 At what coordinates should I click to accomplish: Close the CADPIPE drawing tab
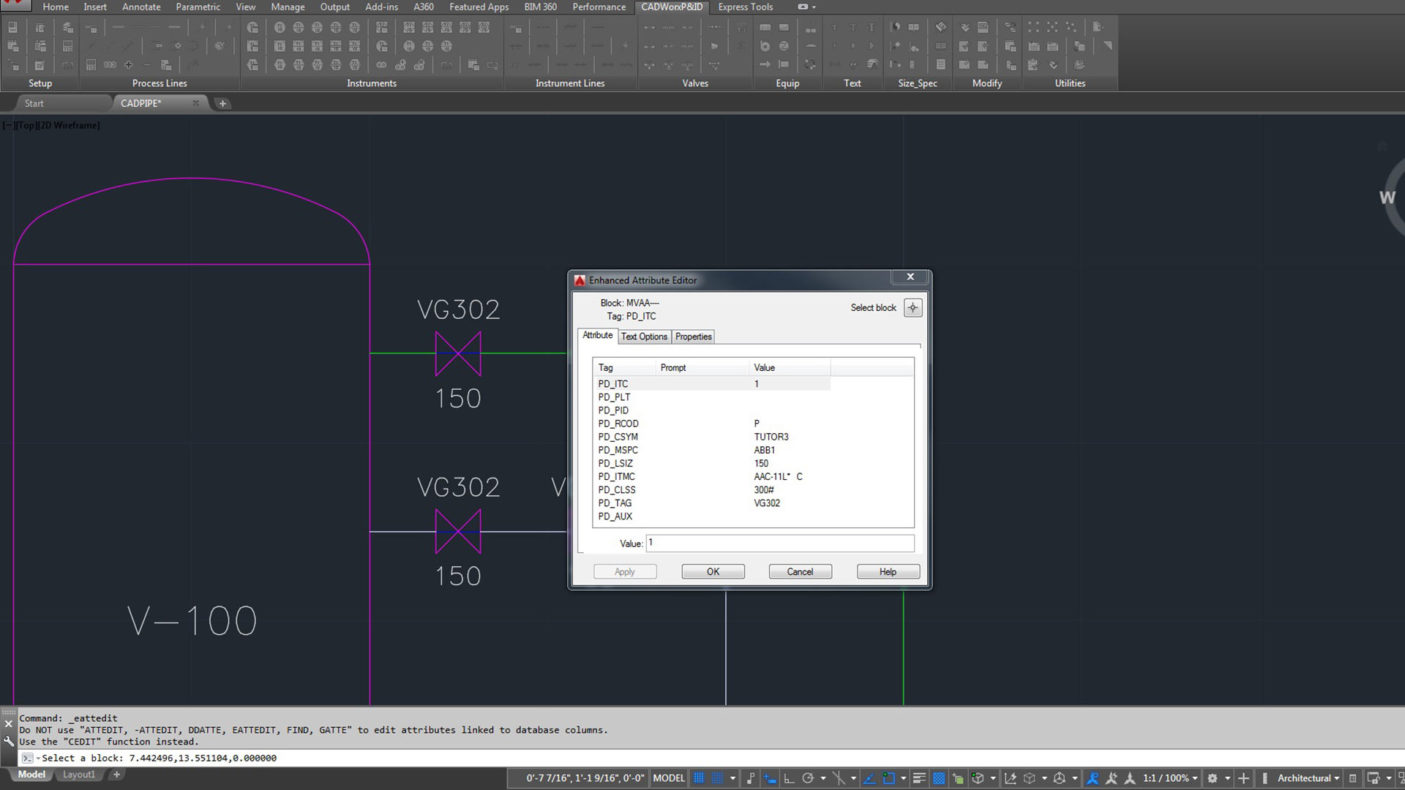(x=196, y=103)
